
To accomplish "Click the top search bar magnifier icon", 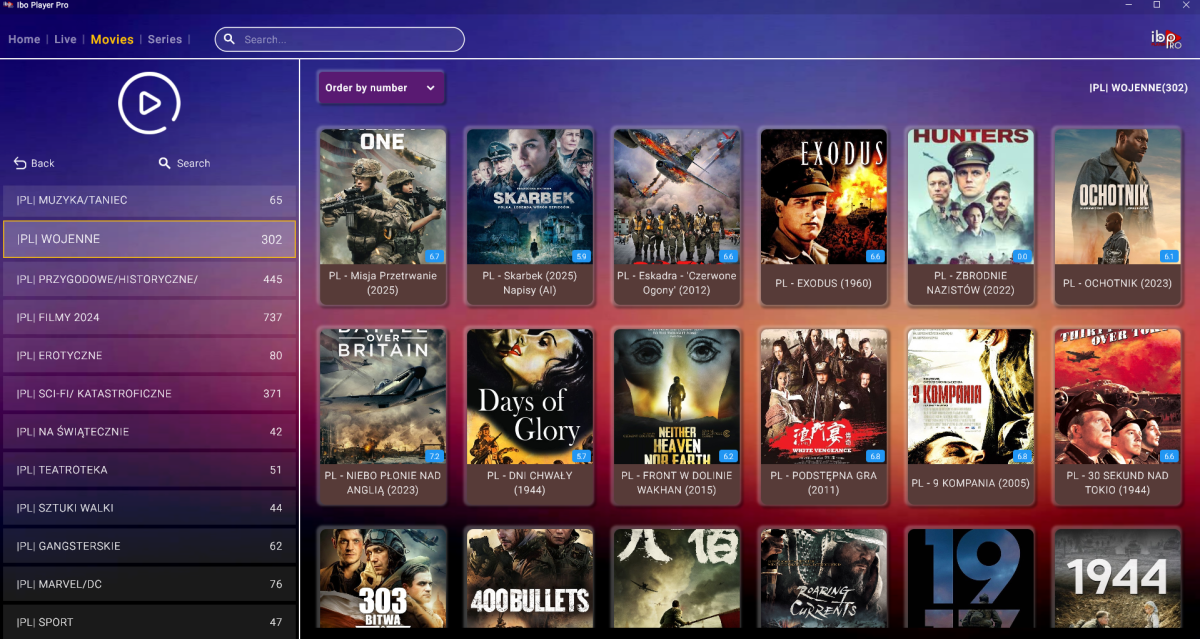I will click(229, 39).
